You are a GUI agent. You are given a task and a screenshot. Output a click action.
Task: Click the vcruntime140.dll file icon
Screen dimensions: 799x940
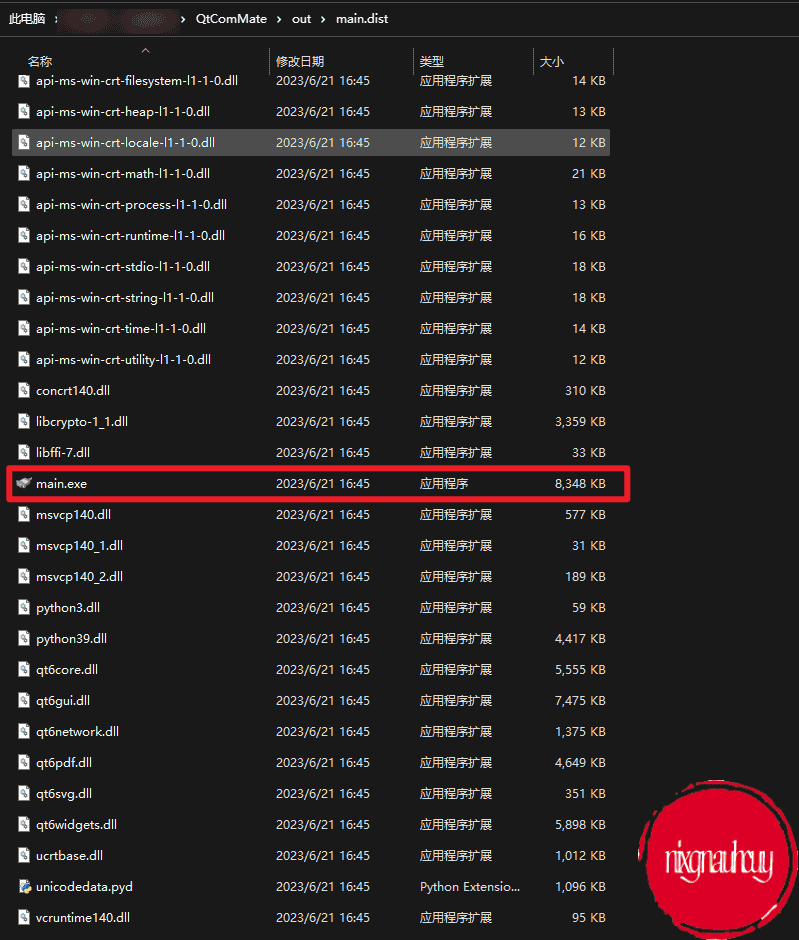point(24,917)
